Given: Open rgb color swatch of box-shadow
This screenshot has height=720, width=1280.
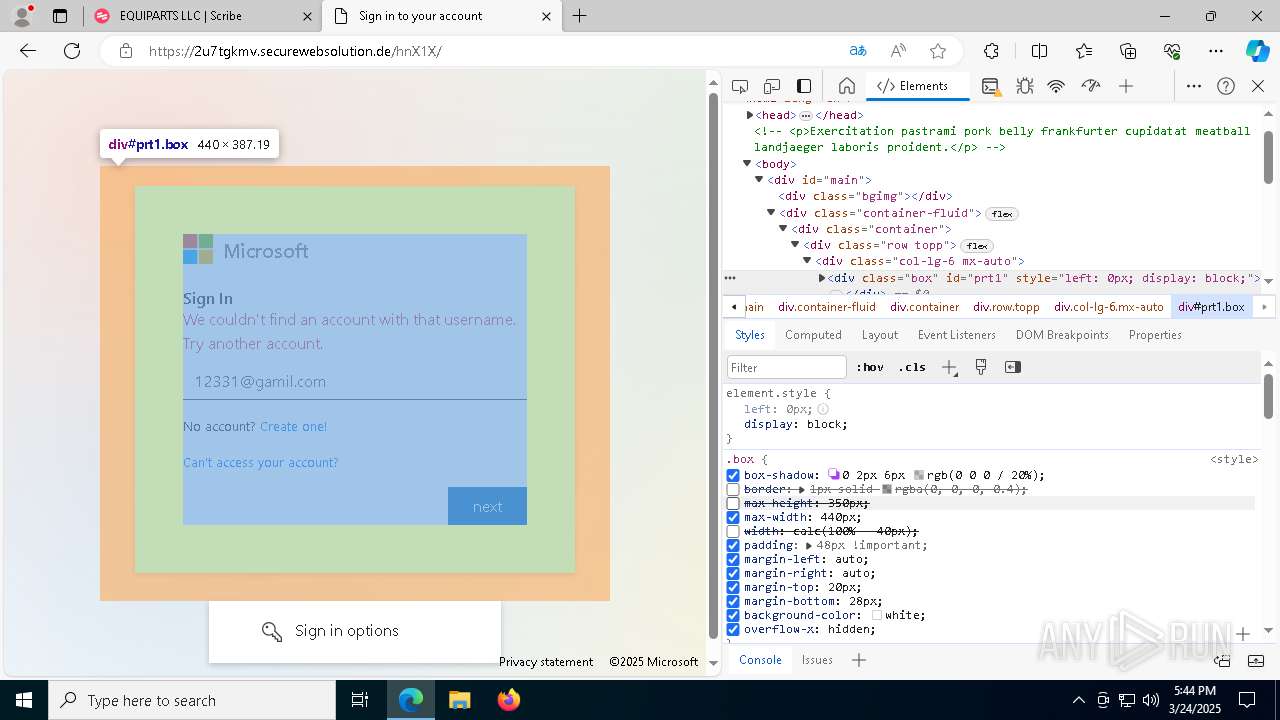Looking at the screenshot, I should point(919,476).
